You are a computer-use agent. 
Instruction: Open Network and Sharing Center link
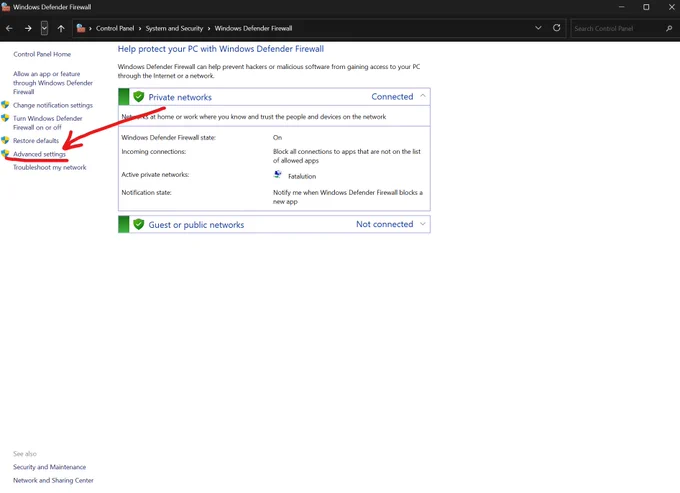pos(53,480)
